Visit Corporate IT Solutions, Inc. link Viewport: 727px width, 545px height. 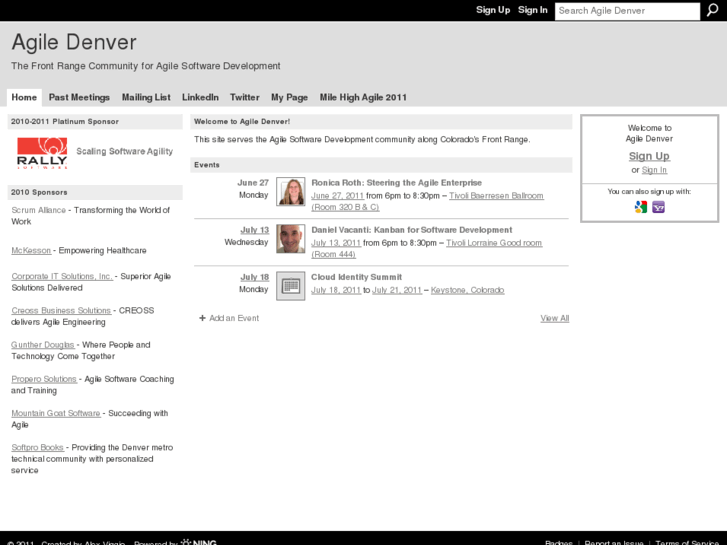(62, 276)
